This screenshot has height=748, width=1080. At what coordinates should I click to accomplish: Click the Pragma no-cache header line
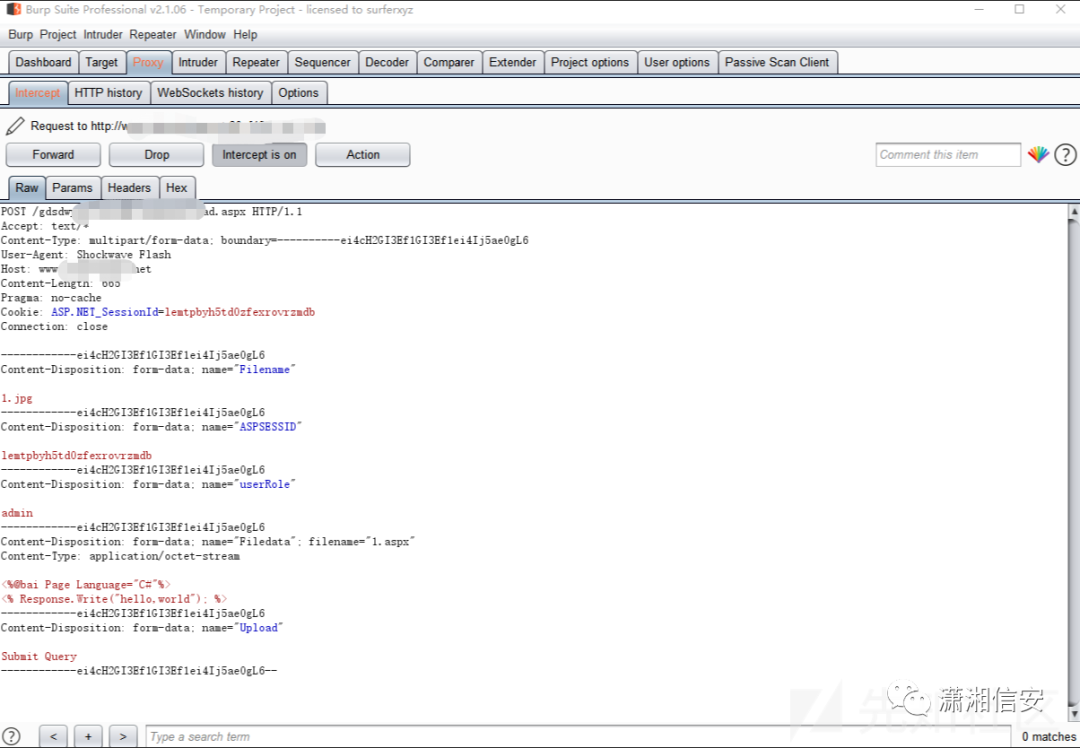click(51, 298)
